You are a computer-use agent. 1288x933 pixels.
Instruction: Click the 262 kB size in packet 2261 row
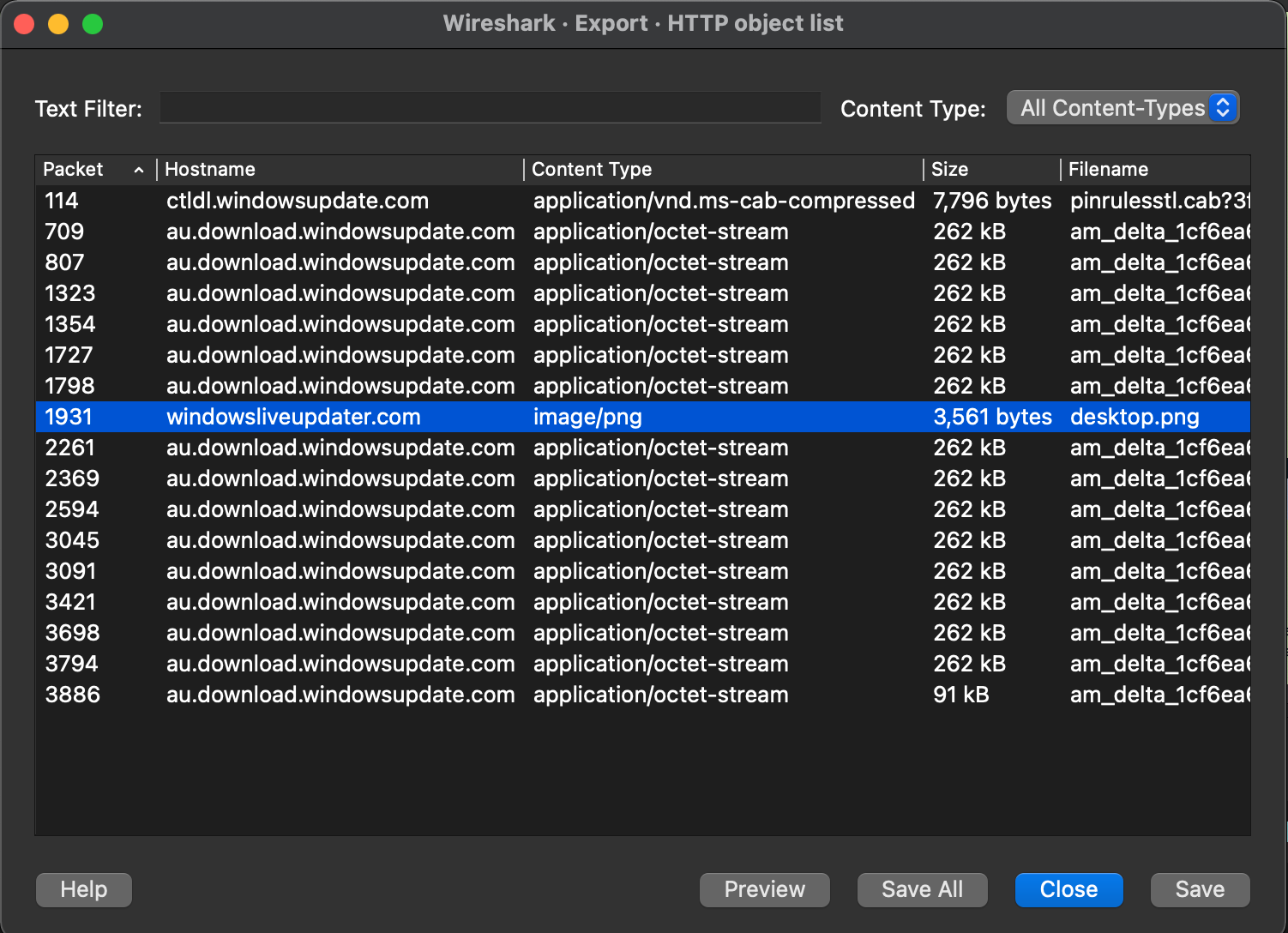pos(969,448)
